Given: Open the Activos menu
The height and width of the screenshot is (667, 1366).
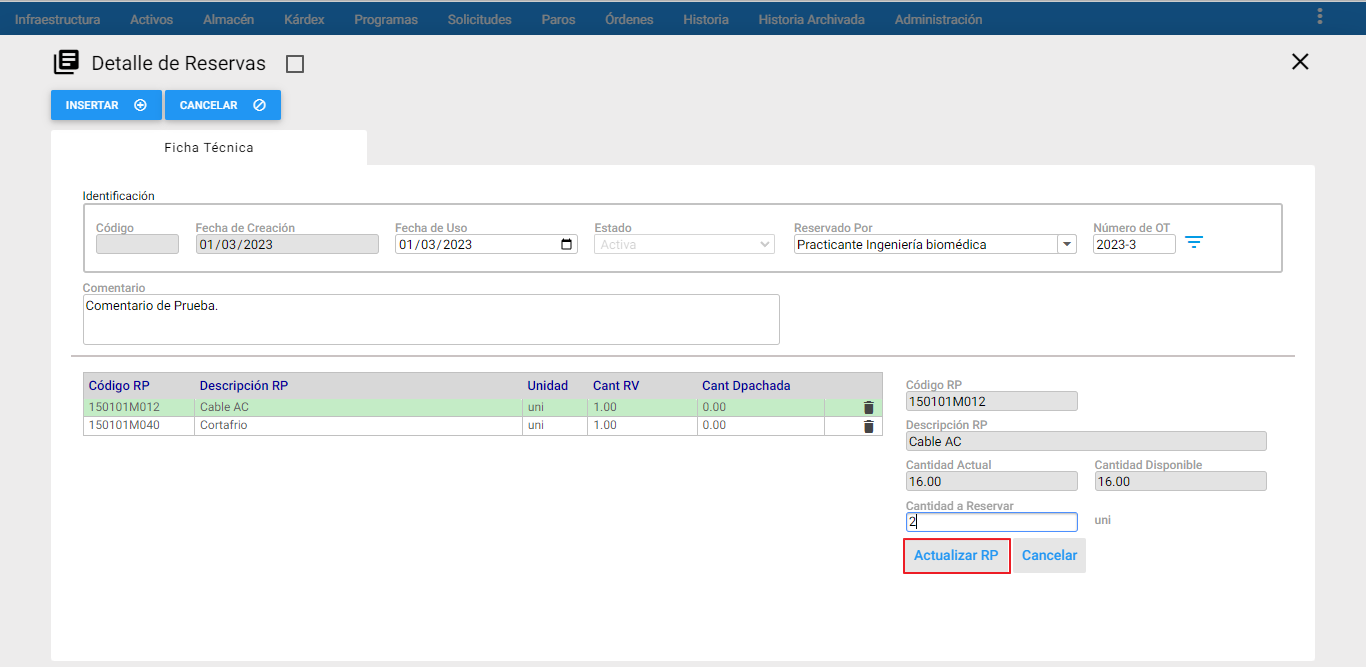Looking at the screenshot, I should (x=151, y=19).
